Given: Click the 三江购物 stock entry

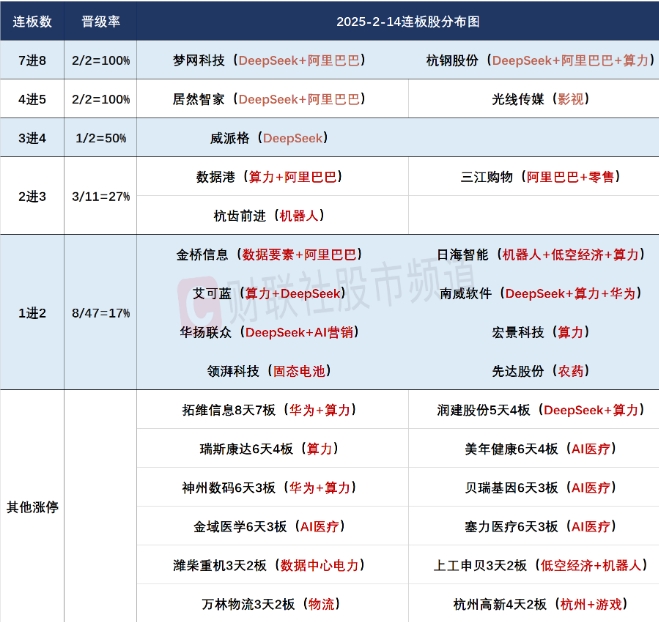Looking at the screenshot, I should tap(540, 177).
